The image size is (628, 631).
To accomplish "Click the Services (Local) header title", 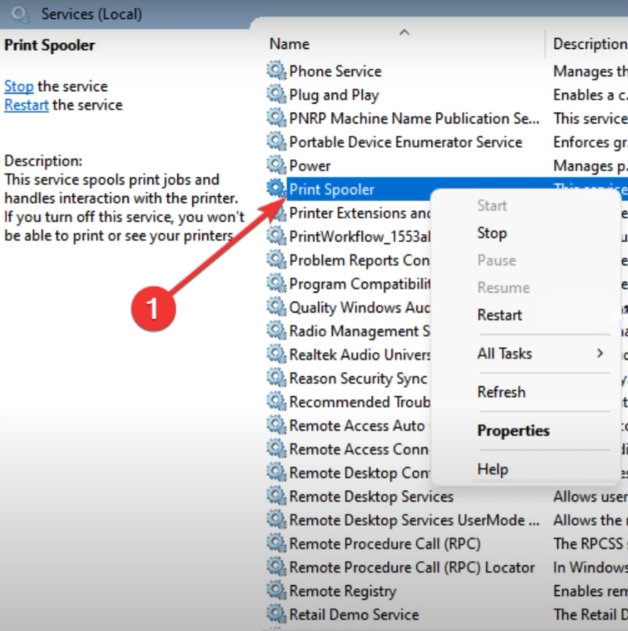I will [x=92, y=14].
